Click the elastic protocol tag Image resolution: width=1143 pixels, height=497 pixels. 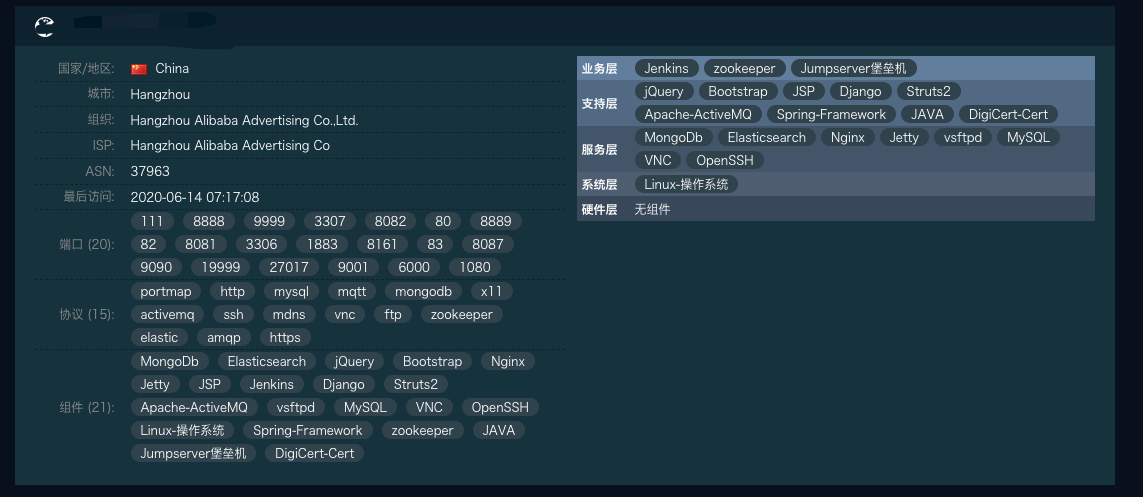(x=159, y=338)
